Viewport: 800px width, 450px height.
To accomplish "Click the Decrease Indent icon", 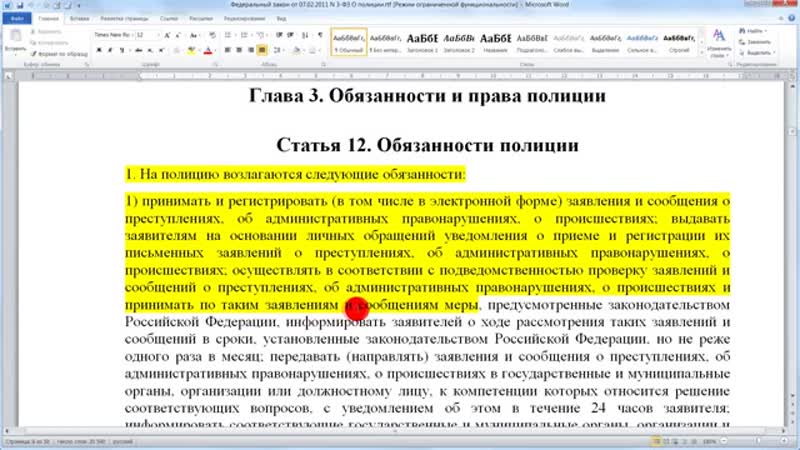I will pos(279,35).
